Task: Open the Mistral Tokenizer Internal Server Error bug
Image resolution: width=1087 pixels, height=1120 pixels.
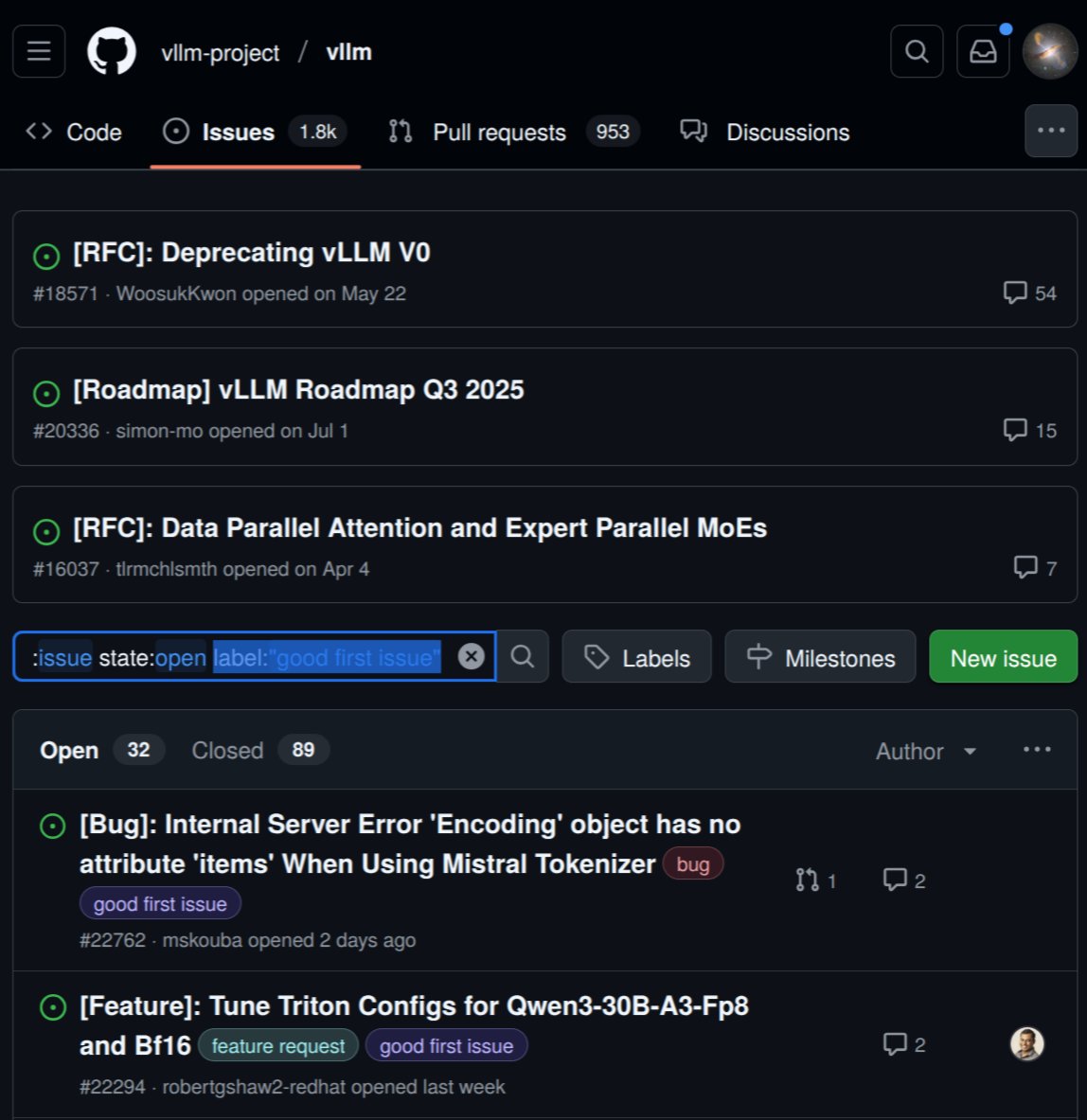Action: click(410, 844)
